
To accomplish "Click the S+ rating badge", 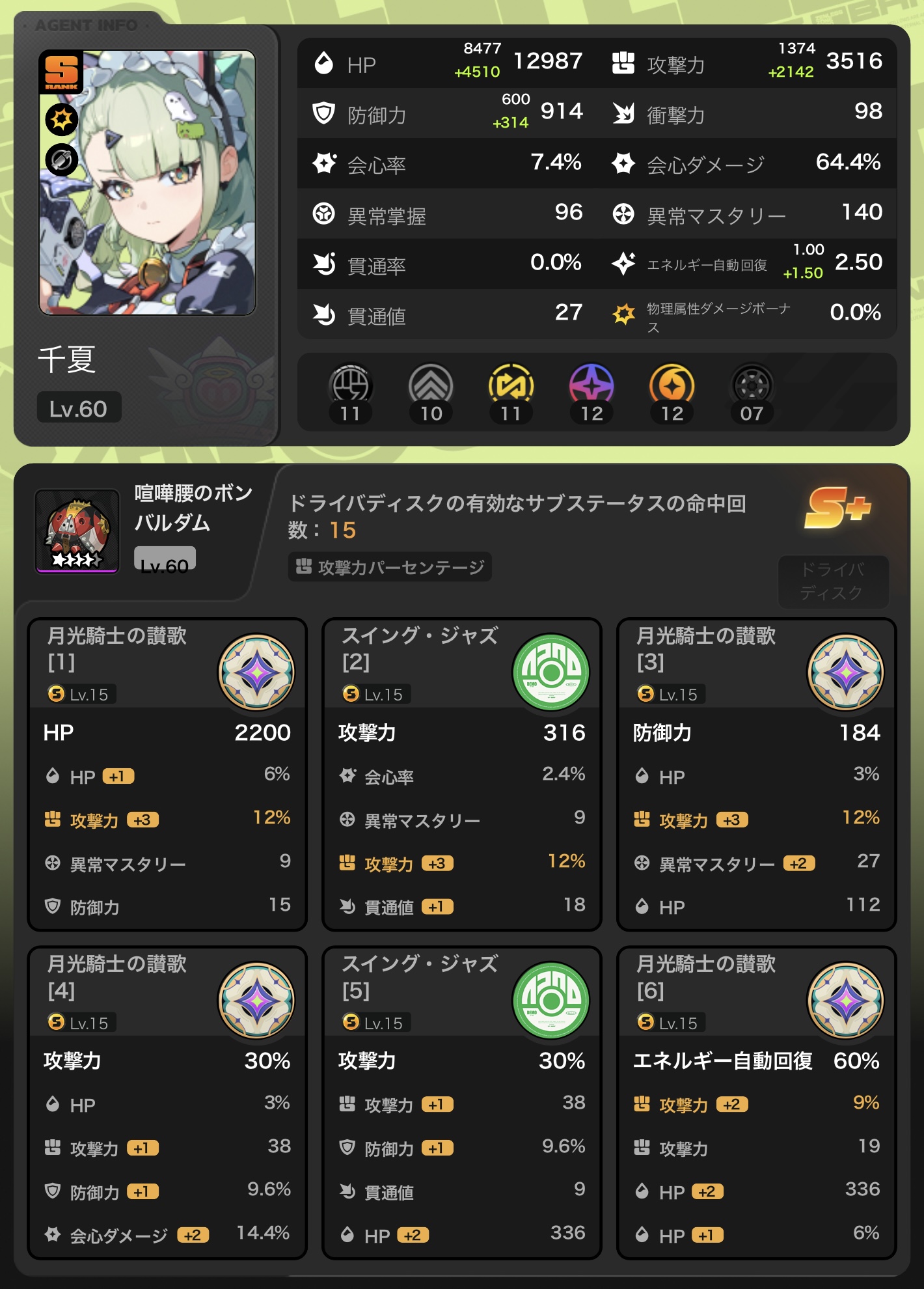I will (838, 508).
